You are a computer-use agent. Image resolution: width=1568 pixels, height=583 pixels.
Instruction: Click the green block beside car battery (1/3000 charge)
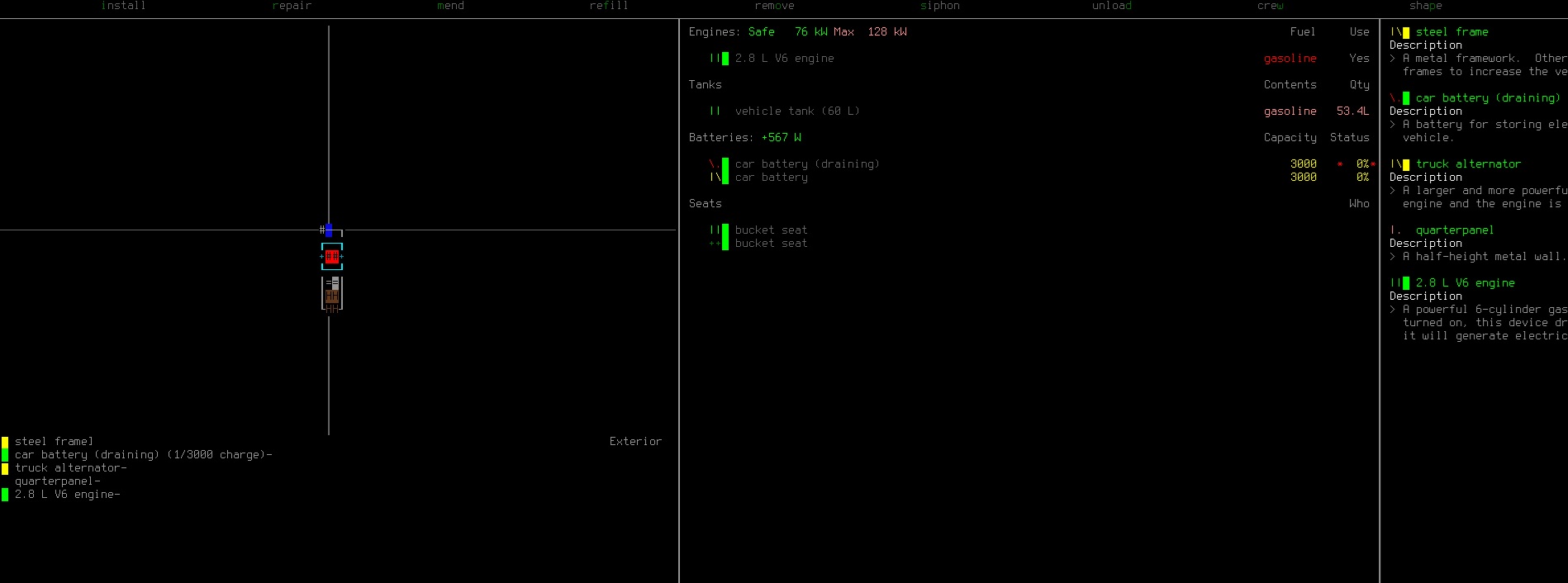5,455
